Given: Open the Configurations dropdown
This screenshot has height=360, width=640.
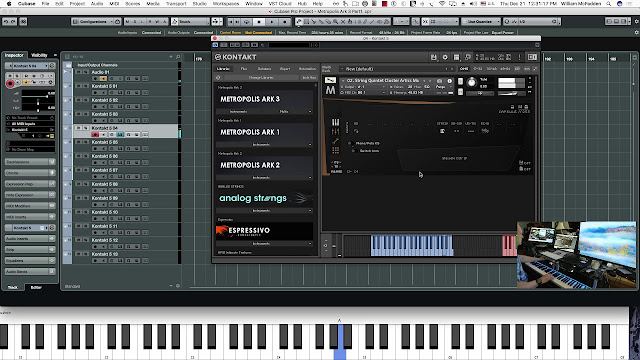Looking at the screenshot, I should click(x=96, y=22).
